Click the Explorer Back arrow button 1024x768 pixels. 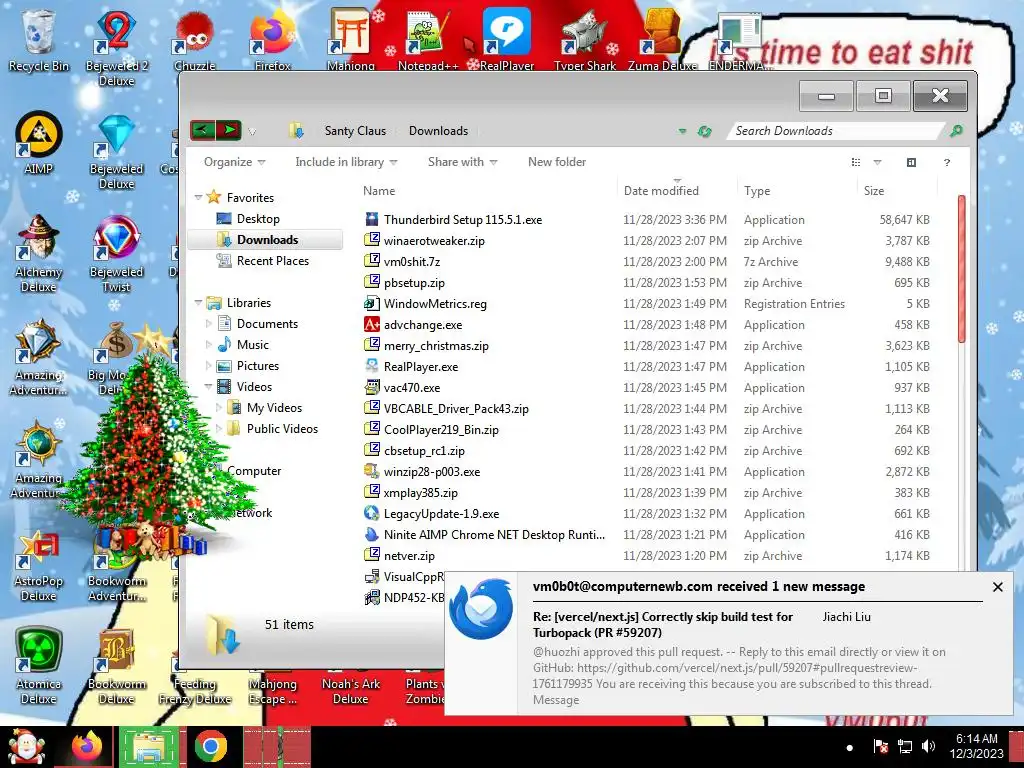pyautogui.click(x=202, y=130)
